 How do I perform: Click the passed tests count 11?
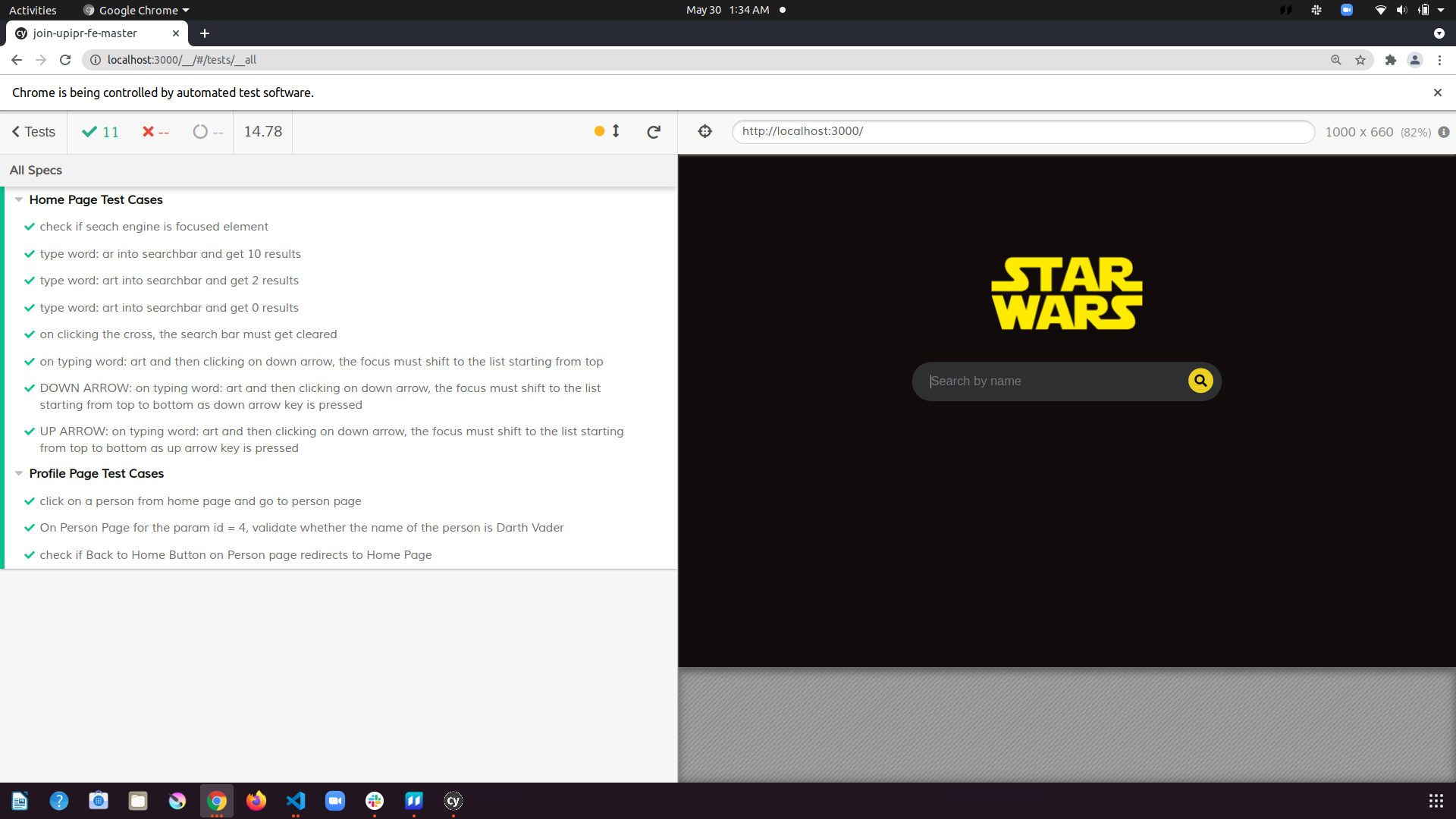pyautogui.click(x=101, y=132)
